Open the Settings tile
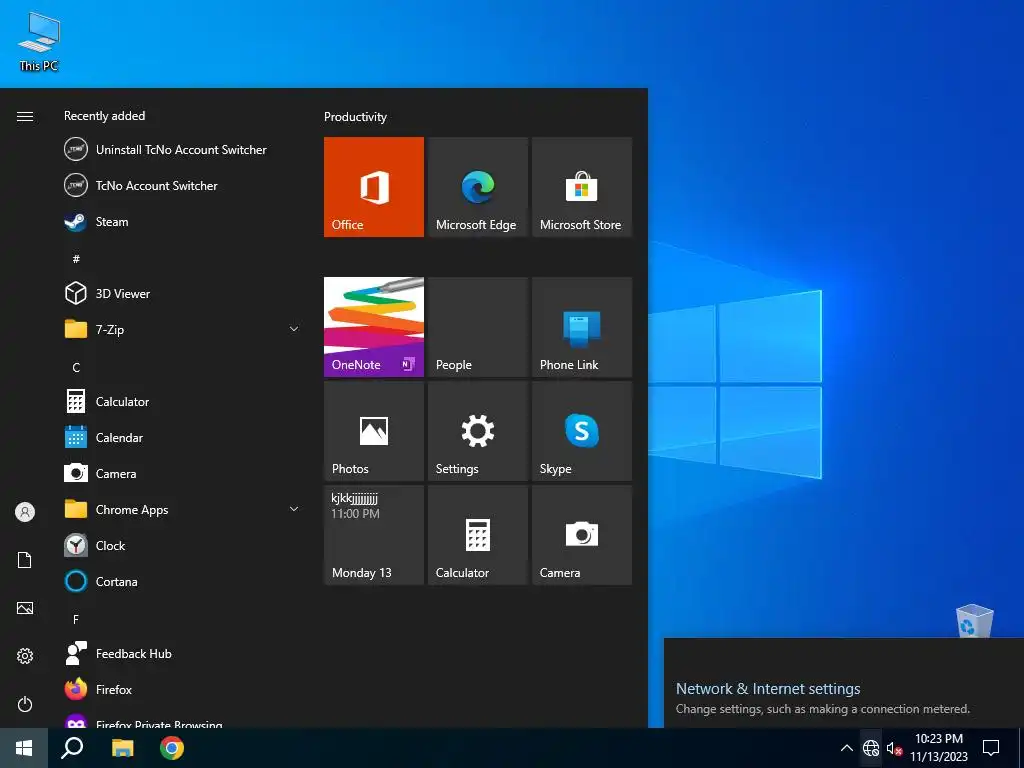Image resolution: width=1024 pixels, height=768 pixels. tap(477, 431)
